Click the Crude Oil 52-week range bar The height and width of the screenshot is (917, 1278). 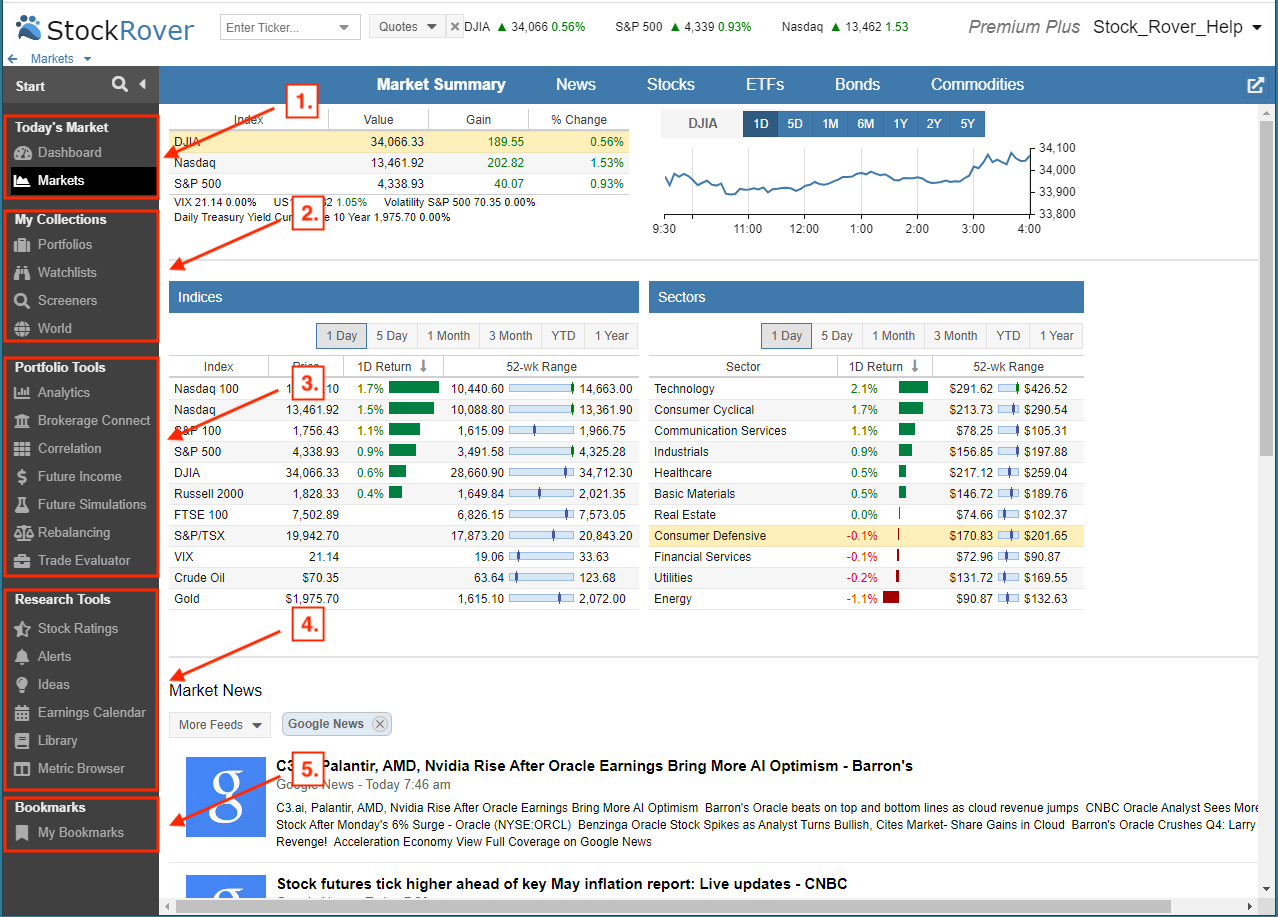541,578
